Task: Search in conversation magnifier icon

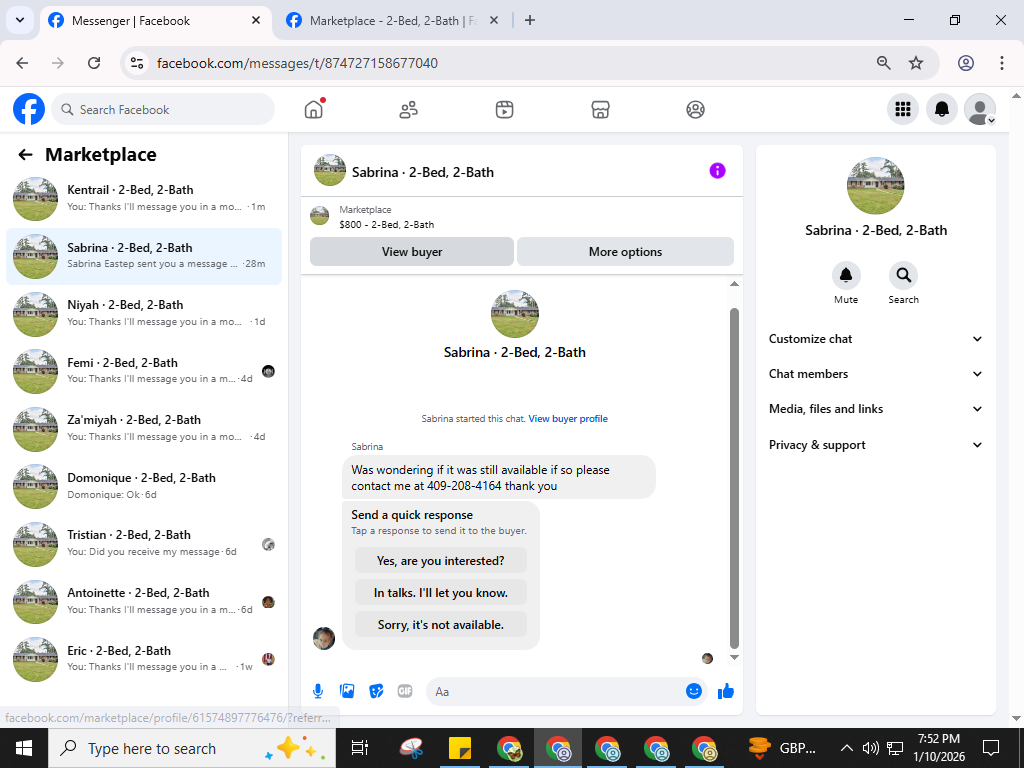Action: coord(903,276)
